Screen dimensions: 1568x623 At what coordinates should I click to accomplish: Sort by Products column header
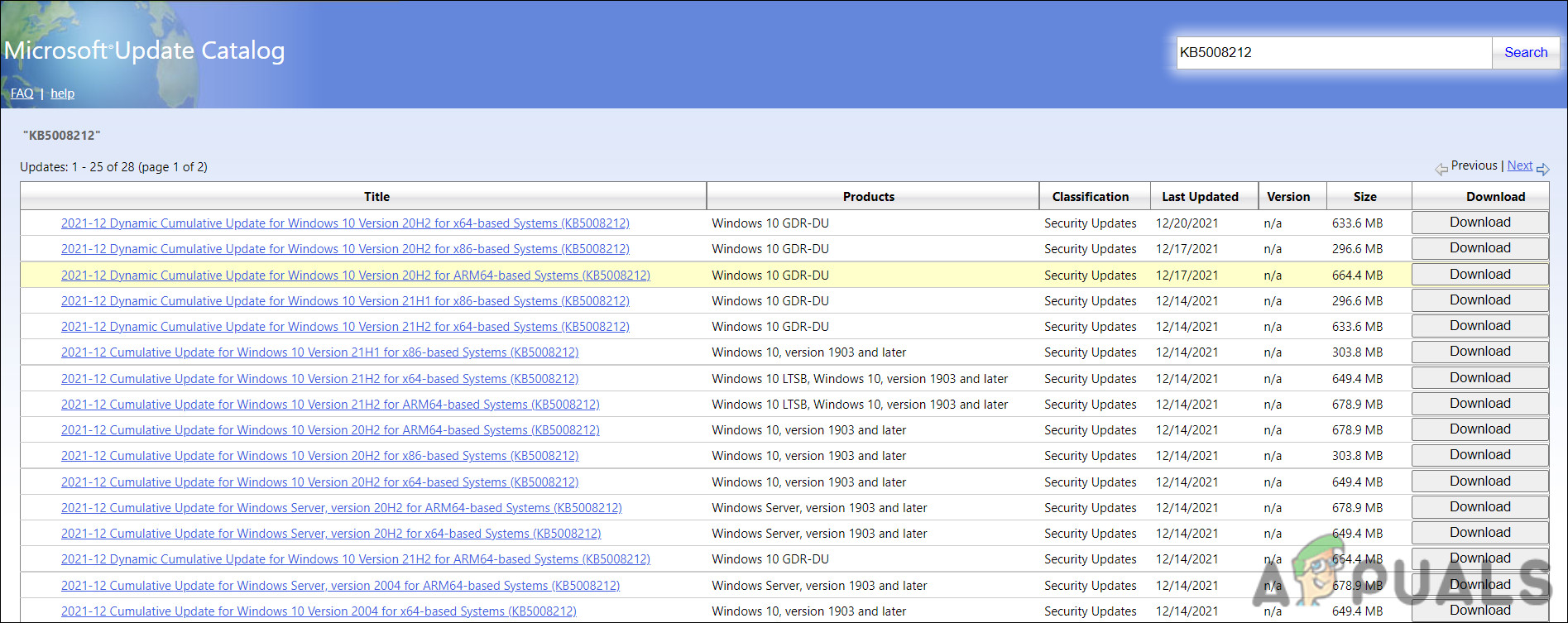coord(868,197)
